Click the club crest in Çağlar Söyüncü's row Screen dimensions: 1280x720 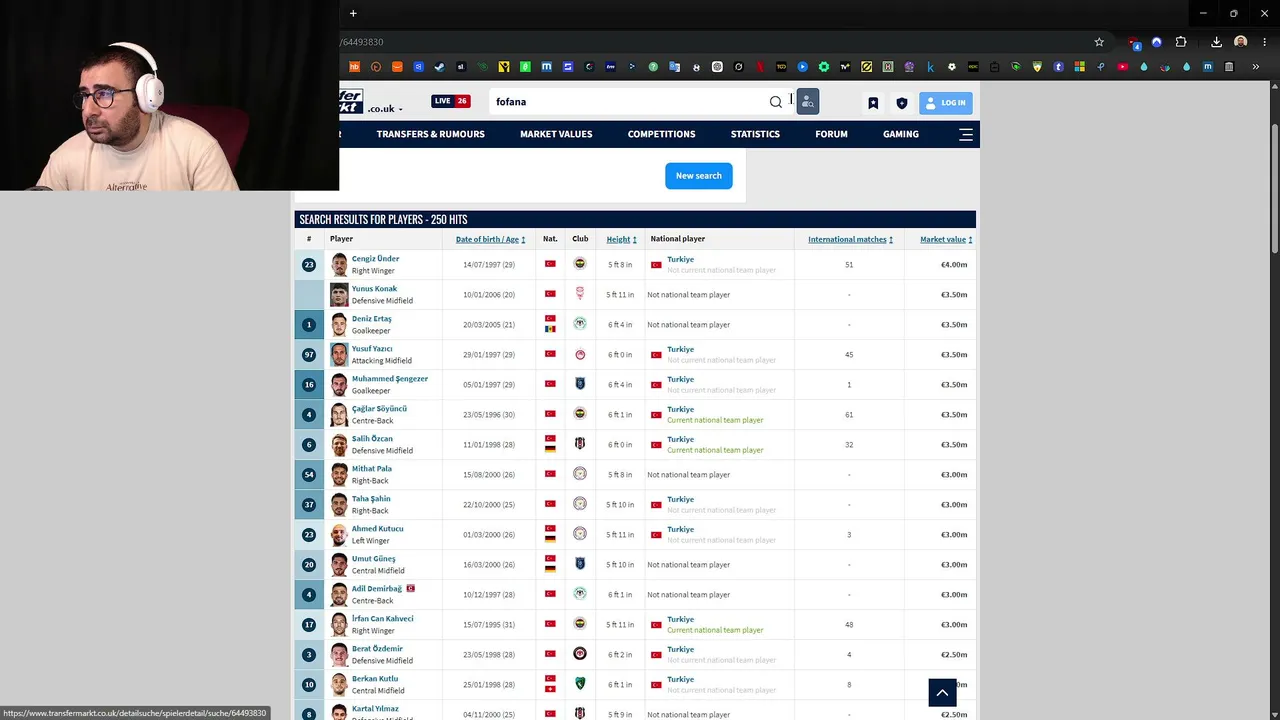click(x=580, y=414)
